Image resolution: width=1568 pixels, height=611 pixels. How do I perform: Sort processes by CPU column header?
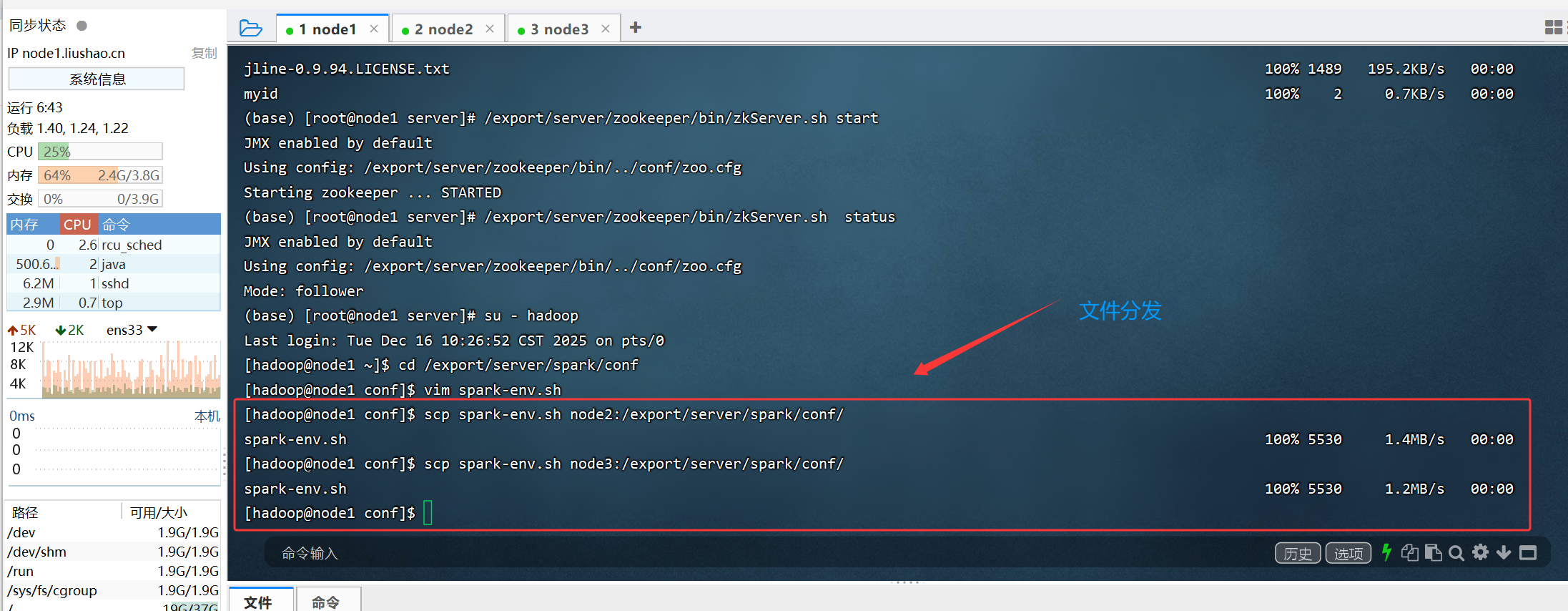[x=78, y=224]
